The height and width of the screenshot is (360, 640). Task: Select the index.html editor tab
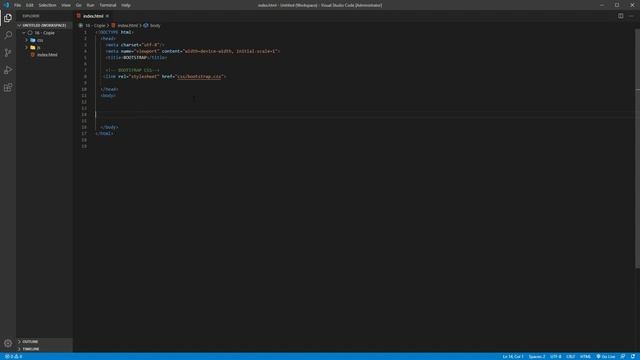(93, 16)
